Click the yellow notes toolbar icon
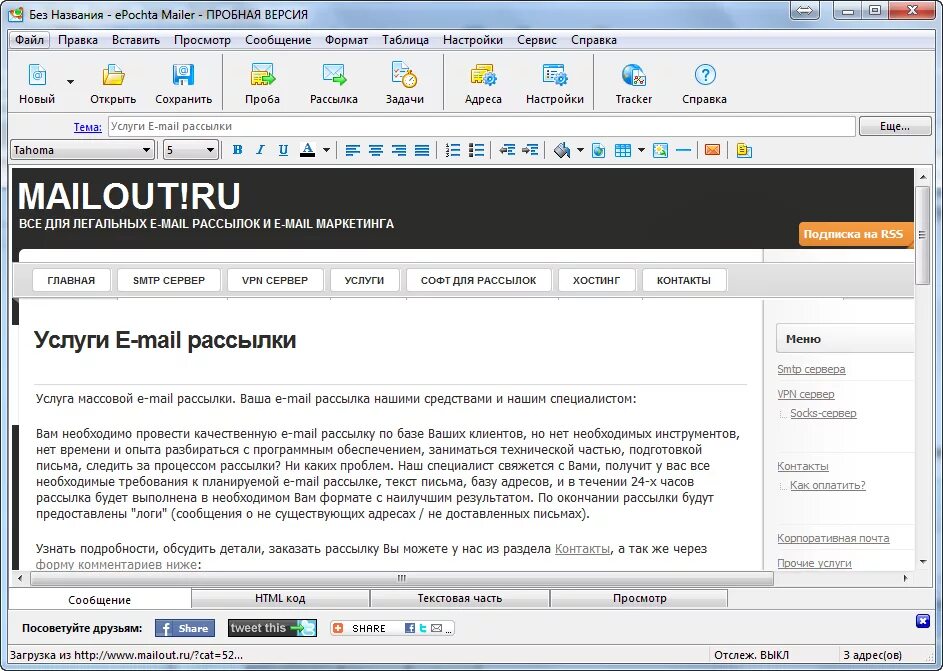The height and width of the screenshot is (671, 943). click(744, 150)
